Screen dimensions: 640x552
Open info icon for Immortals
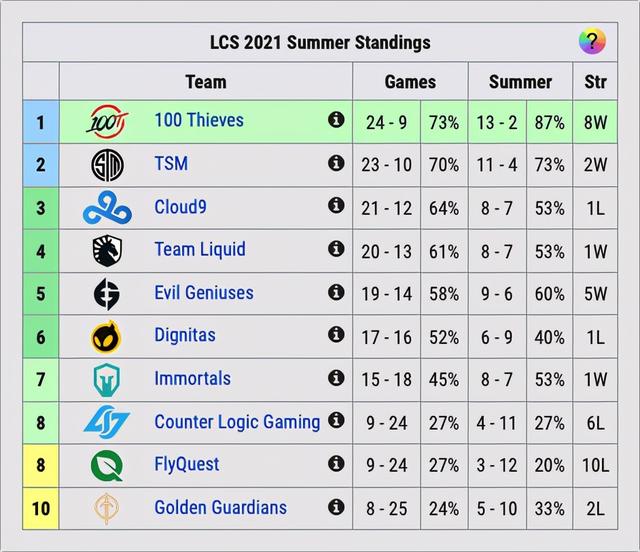[336, 378]
